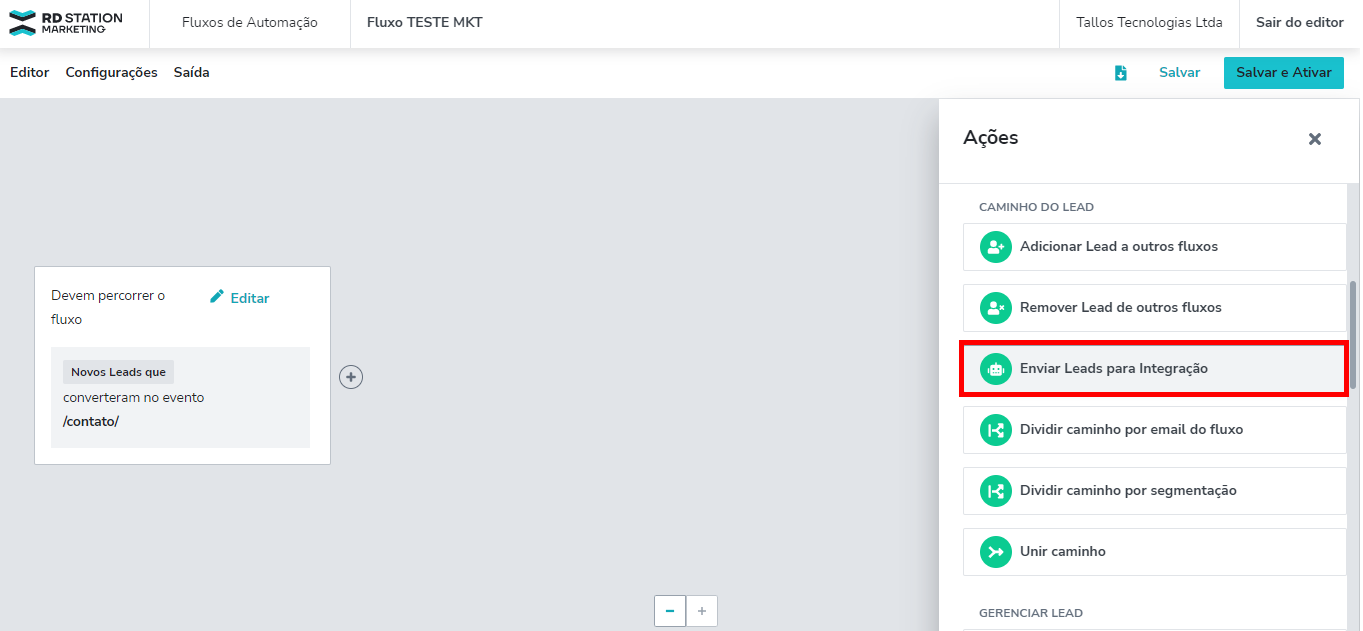Zoom out the canvas with minus button
This screenshot has width=1363, height=631.
[670, 610]
